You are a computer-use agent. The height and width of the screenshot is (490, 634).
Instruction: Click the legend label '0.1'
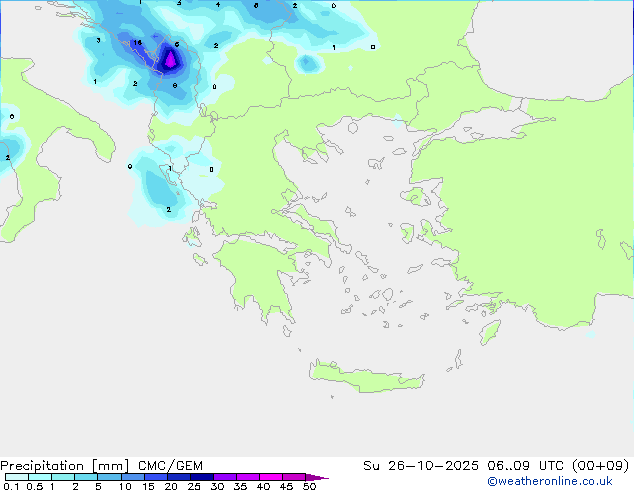click(x=11, y=486)
